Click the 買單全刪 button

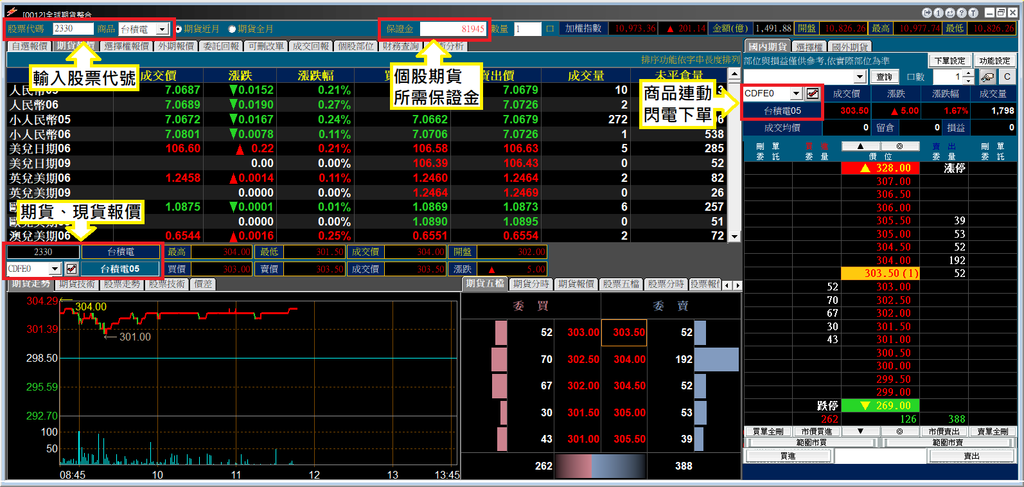pos(769,432)
